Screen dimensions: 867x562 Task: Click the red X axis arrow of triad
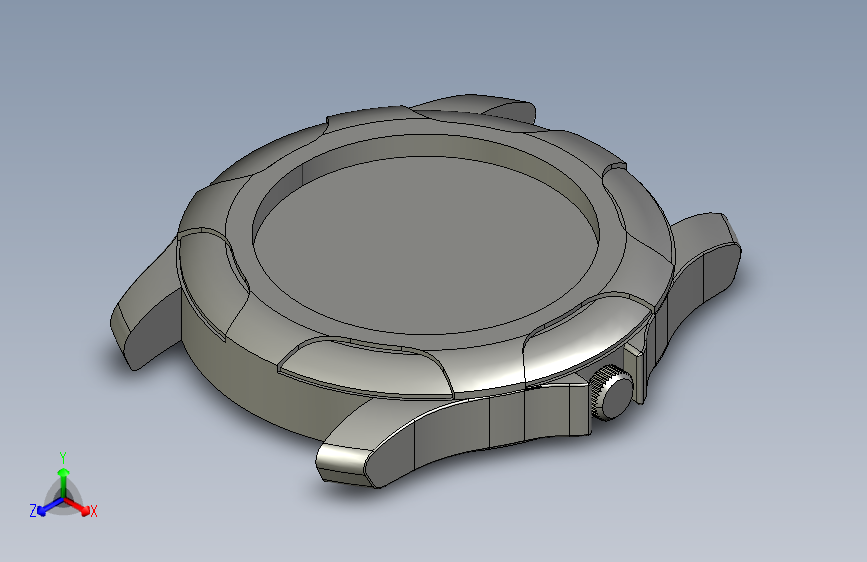point(76,506)
